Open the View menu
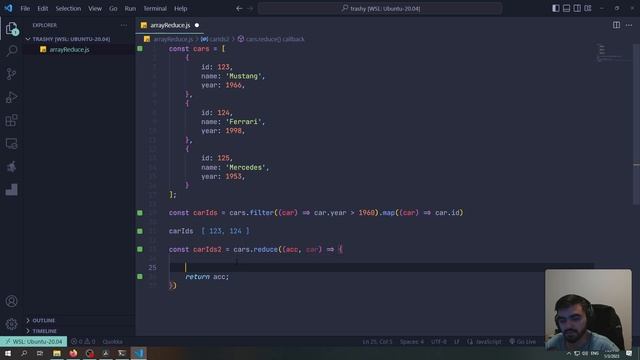Viewport: 640px width, 360px height. tap(95, 8)
